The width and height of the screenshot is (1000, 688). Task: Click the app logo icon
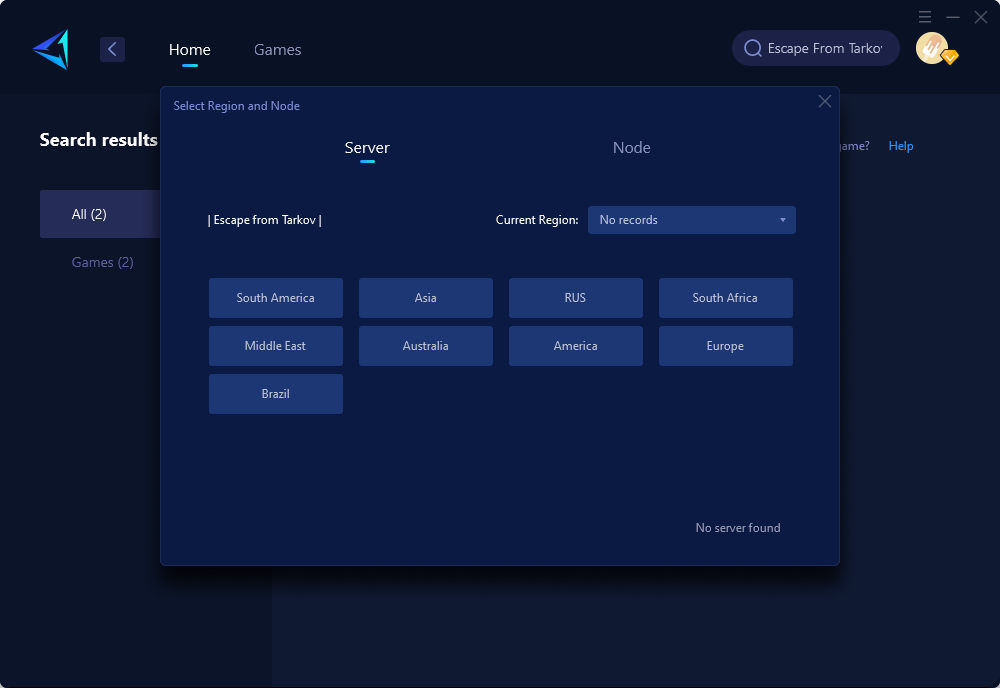tap(51, 49)
